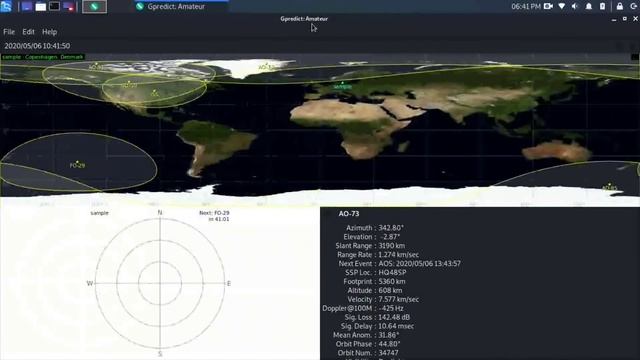Screen dimensions: 640x360
Task: Click the log out icon in the panel
Action: point(633,6)
